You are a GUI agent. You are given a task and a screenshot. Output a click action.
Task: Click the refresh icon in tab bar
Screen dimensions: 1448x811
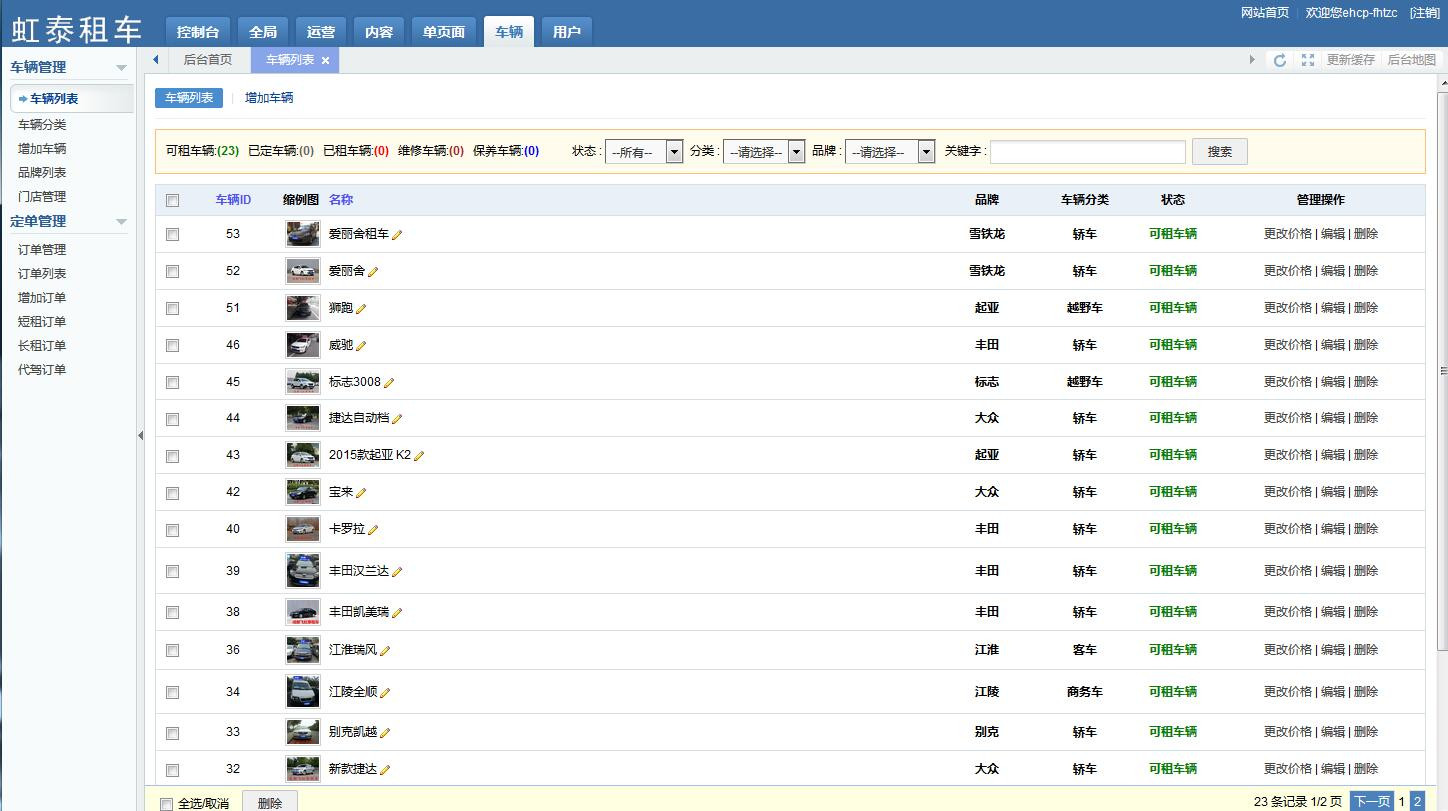pos(1279,60)
